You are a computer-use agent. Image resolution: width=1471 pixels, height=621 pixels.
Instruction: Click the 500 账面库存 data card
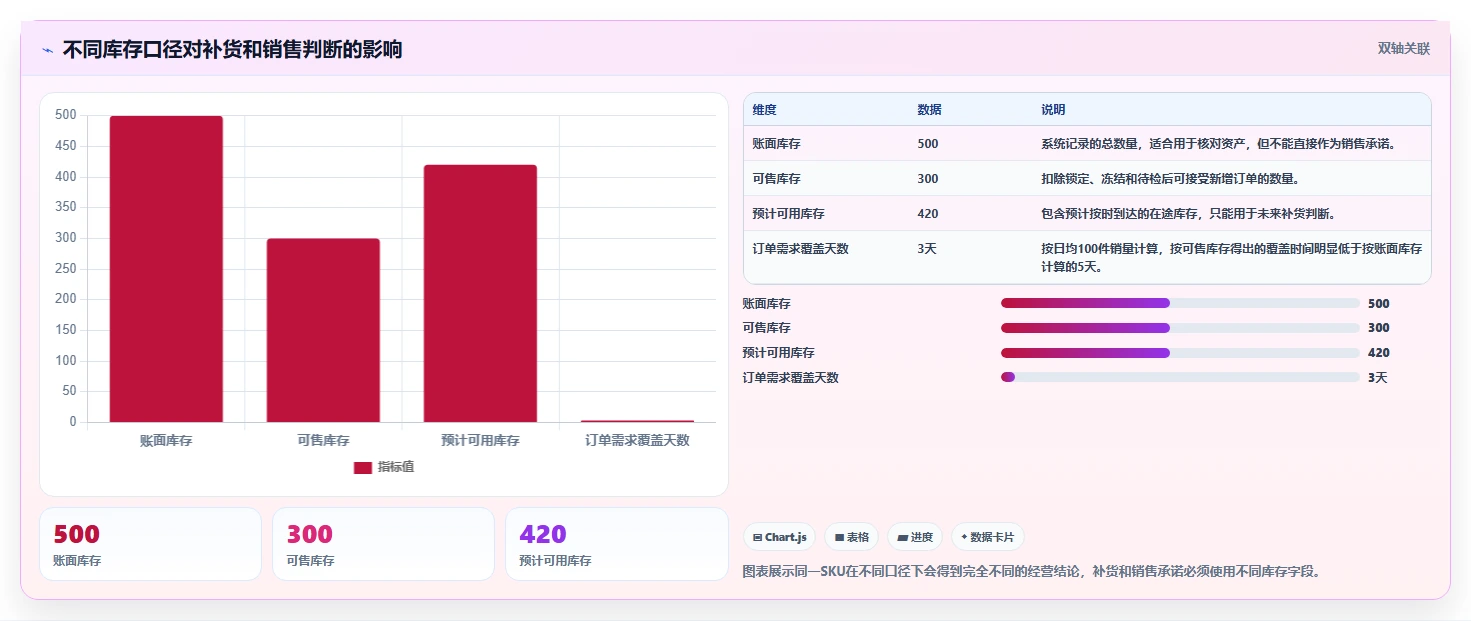tap(150, 544)
